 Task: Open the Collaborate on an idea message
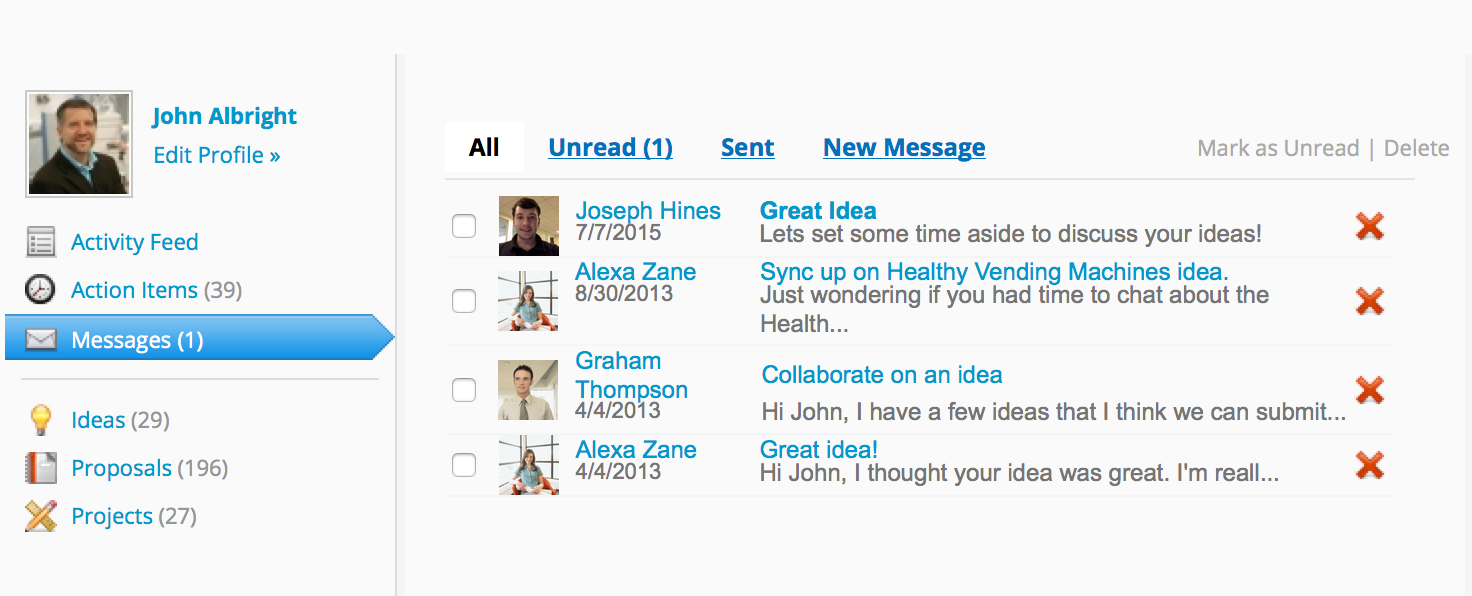coord(882,375)
